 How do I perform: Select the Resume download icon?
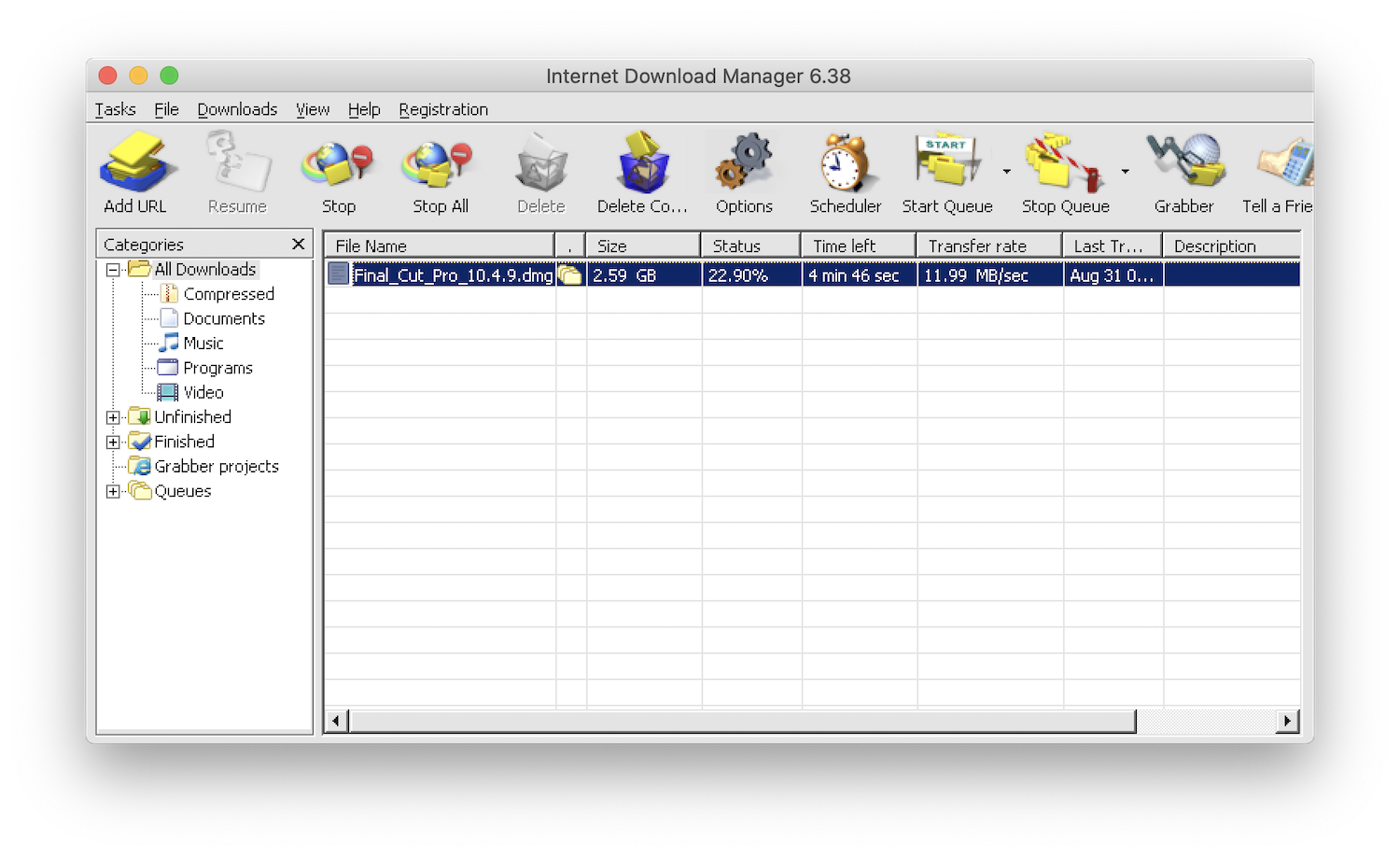point(236,168)
